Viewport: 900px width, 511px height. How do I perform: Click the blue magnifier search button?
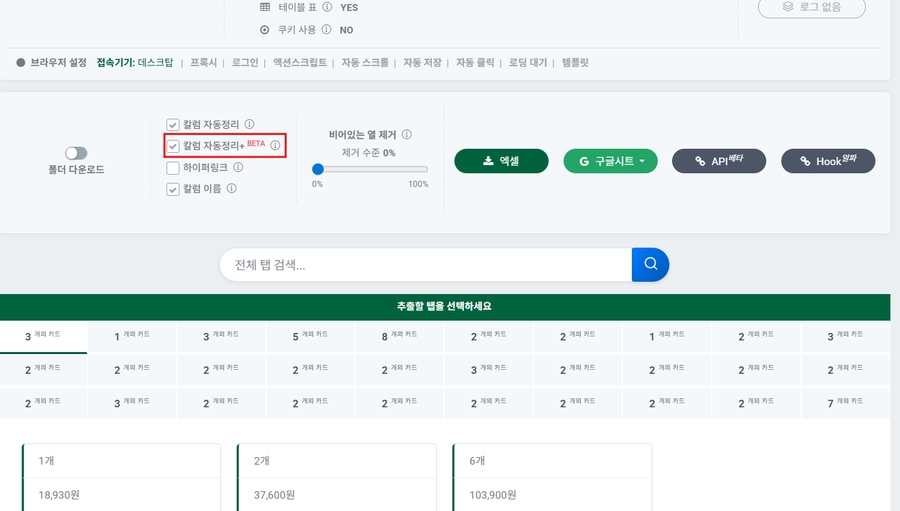650,264
